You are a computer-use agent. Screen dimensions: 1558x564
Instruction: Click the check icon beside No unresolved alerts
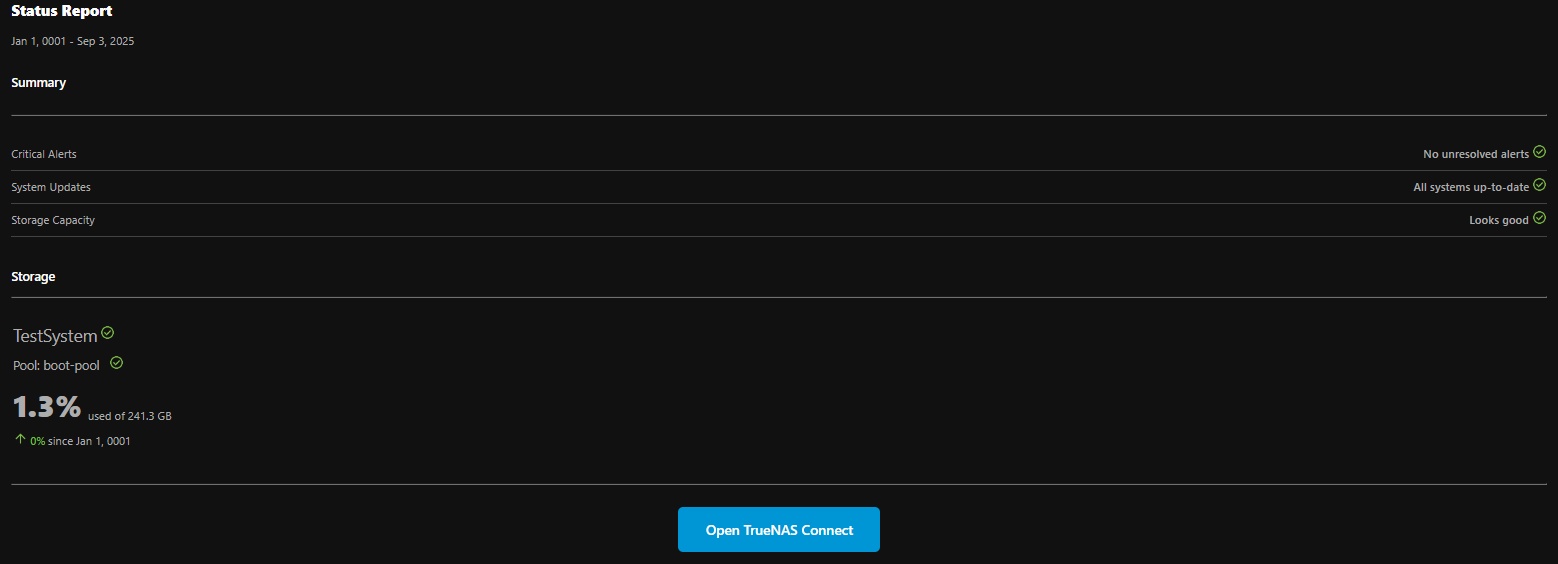tap(1539, 152)
